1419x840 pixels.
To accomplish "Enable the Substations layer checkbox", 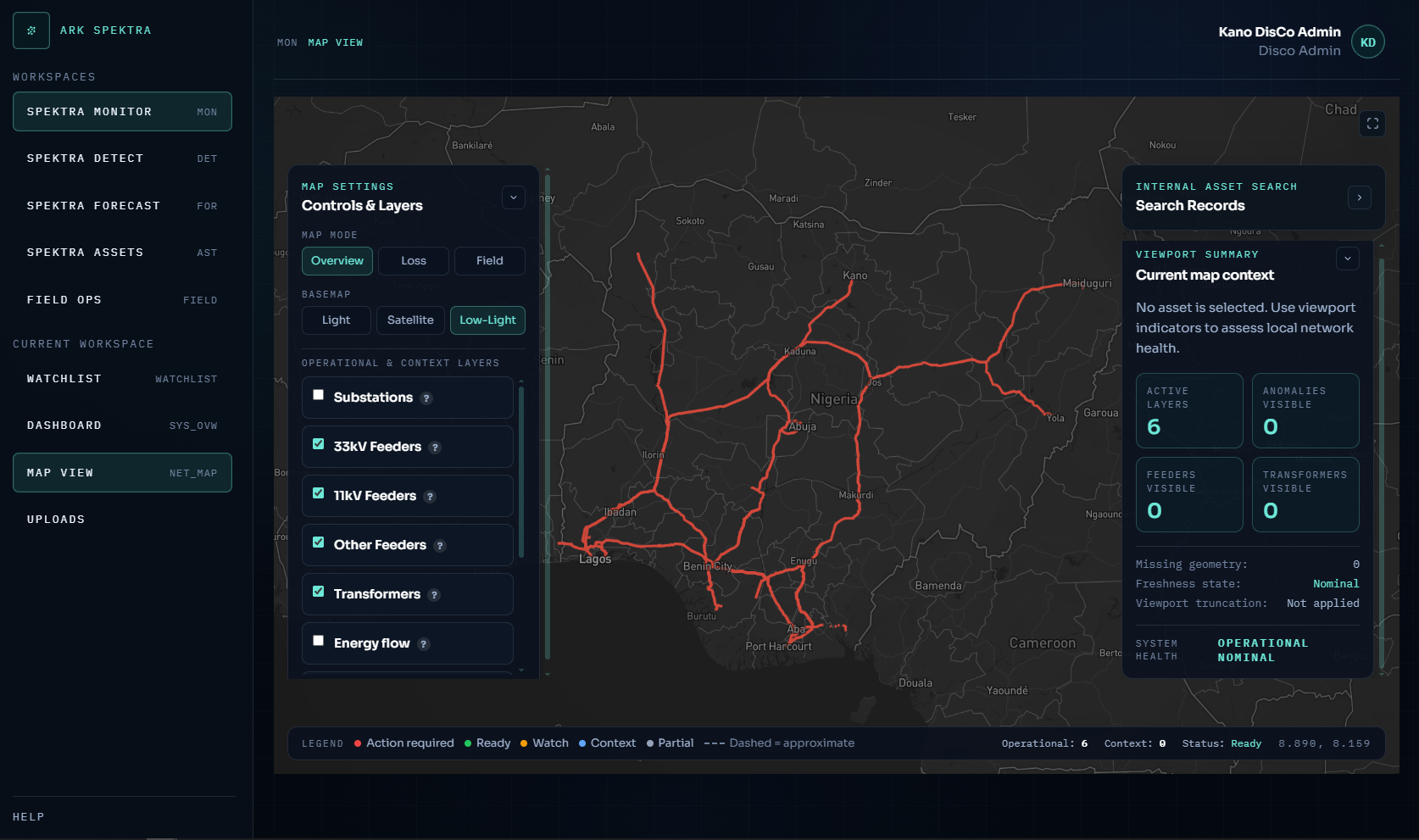I will click(319, 395).
